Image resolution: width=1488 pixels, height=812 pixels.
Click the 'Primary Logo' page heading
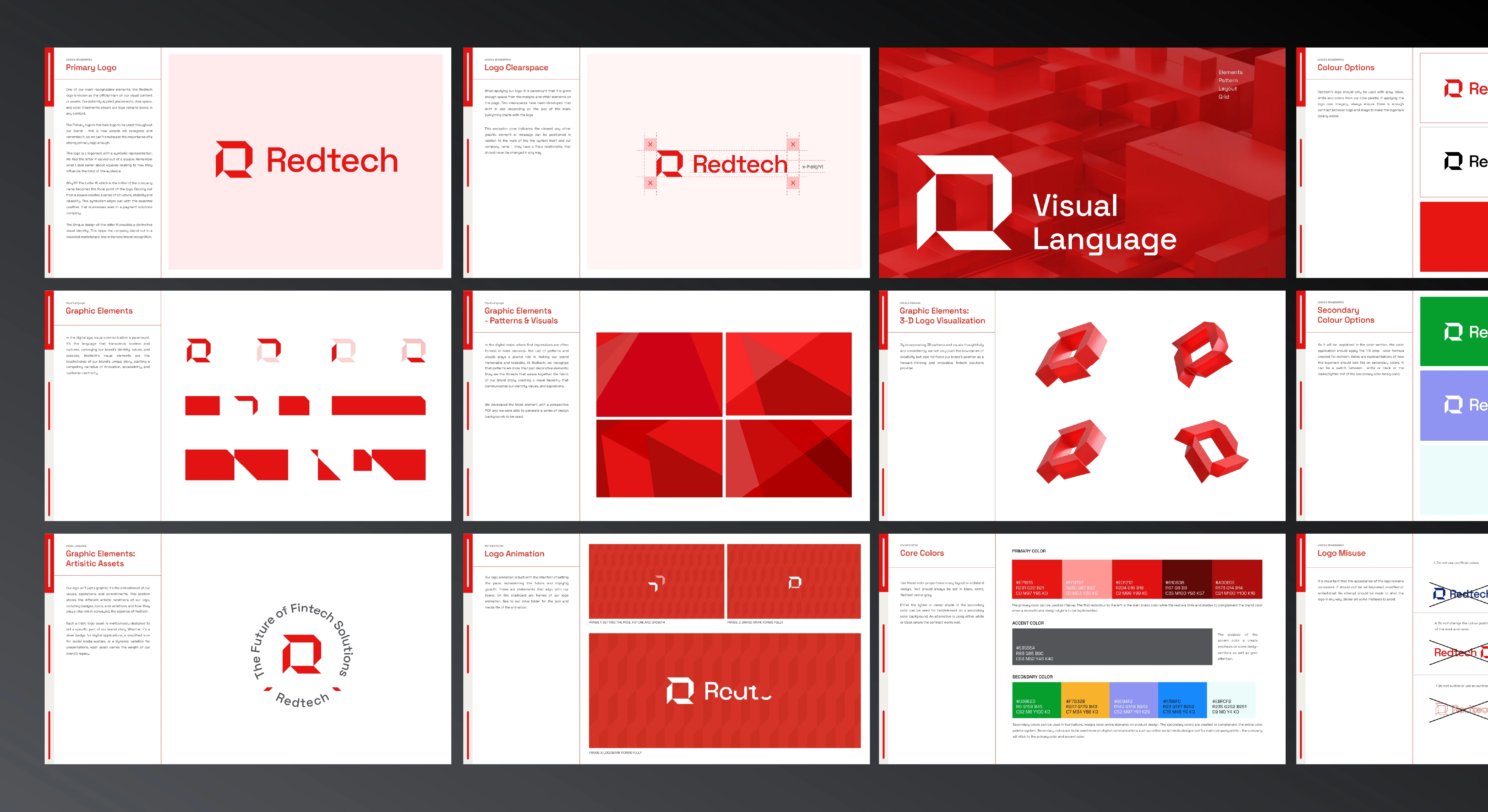click(x=91, y=67)
